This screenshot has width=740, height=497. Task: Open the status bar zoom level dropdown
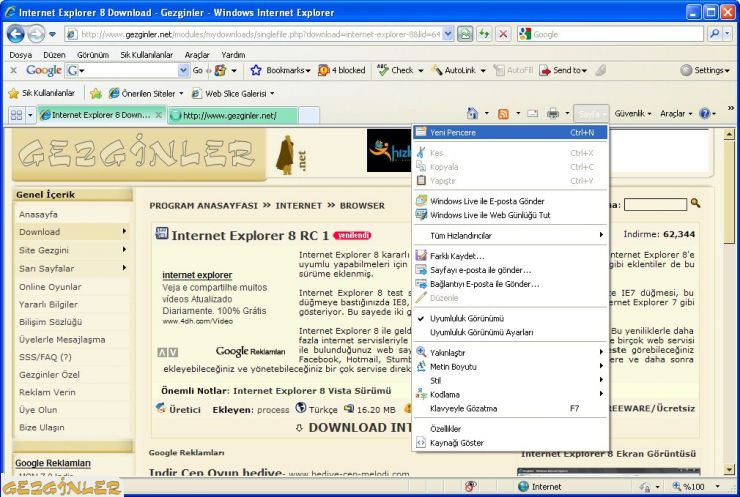(x=718, y=486)
